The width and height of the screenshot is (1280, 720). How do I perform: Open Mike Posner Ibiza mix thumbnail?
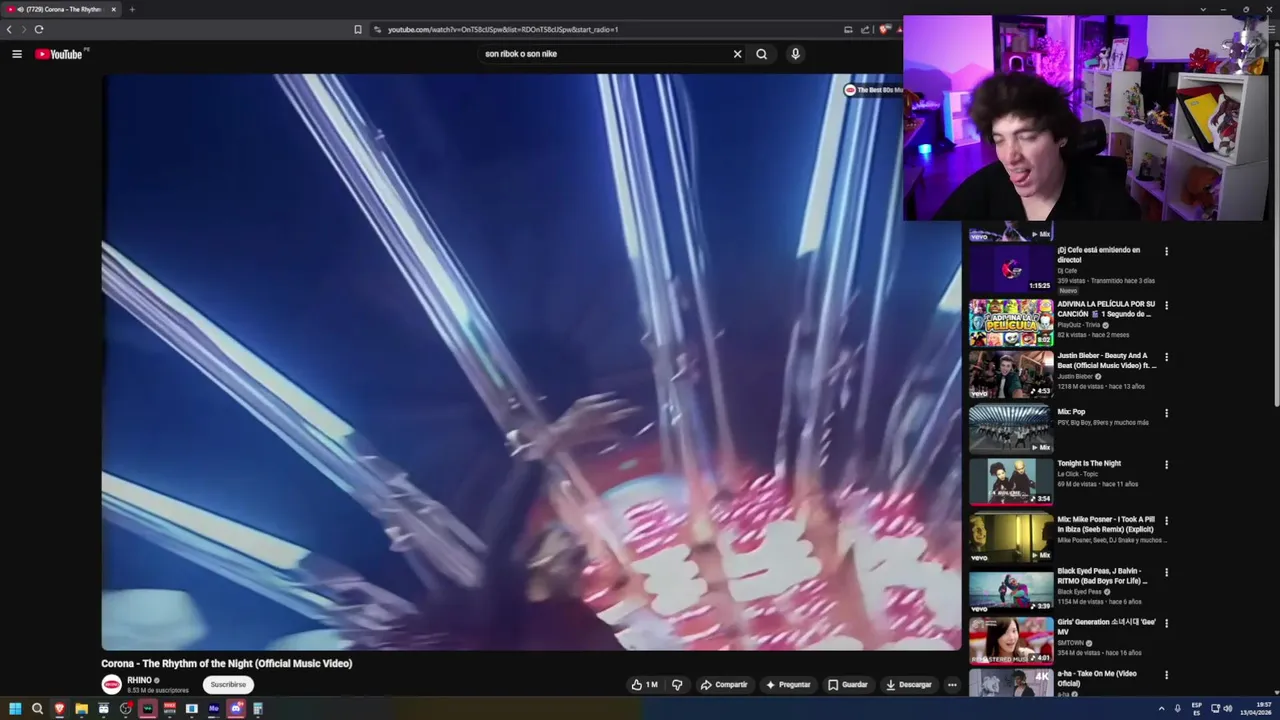[x=1011, y=538]
